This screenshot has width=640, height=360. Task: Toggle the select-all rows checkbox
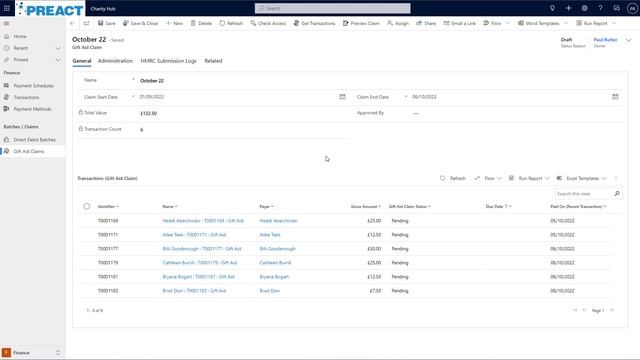(x=87, y=207)
